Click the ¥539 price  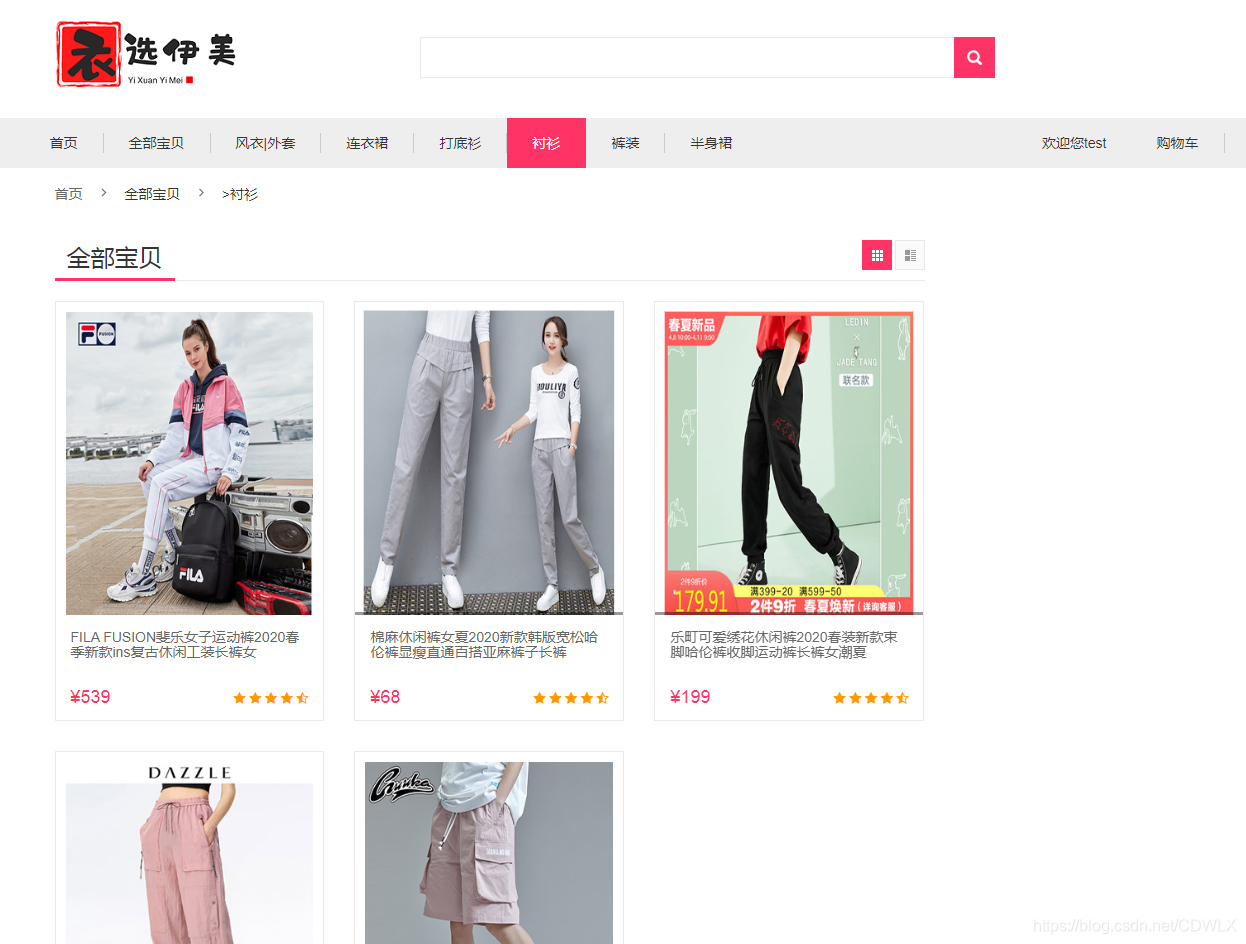point(90,697)
